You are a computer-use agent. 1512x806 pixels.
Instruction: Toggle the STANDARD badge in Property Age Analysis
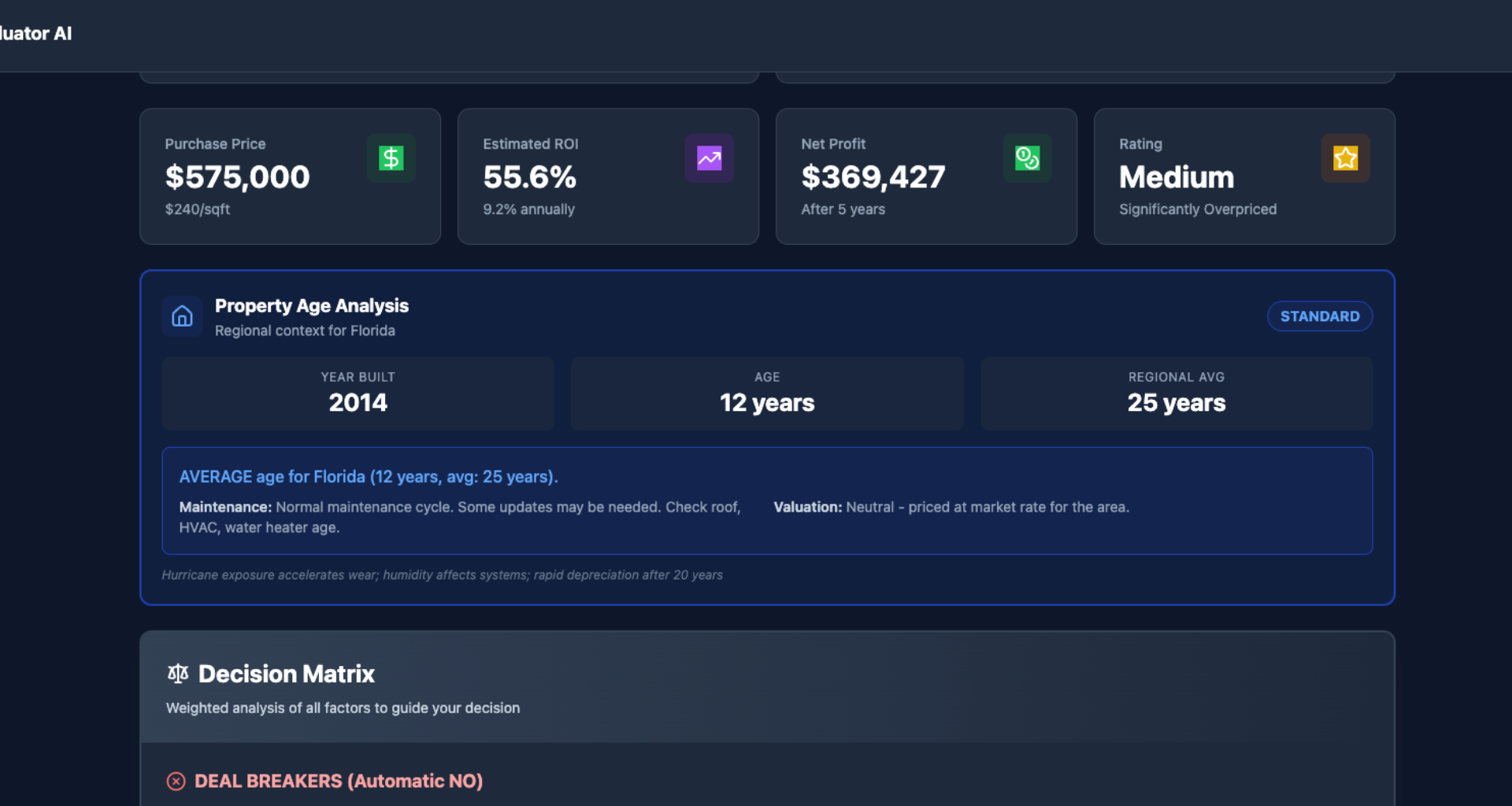(1320, 316)
